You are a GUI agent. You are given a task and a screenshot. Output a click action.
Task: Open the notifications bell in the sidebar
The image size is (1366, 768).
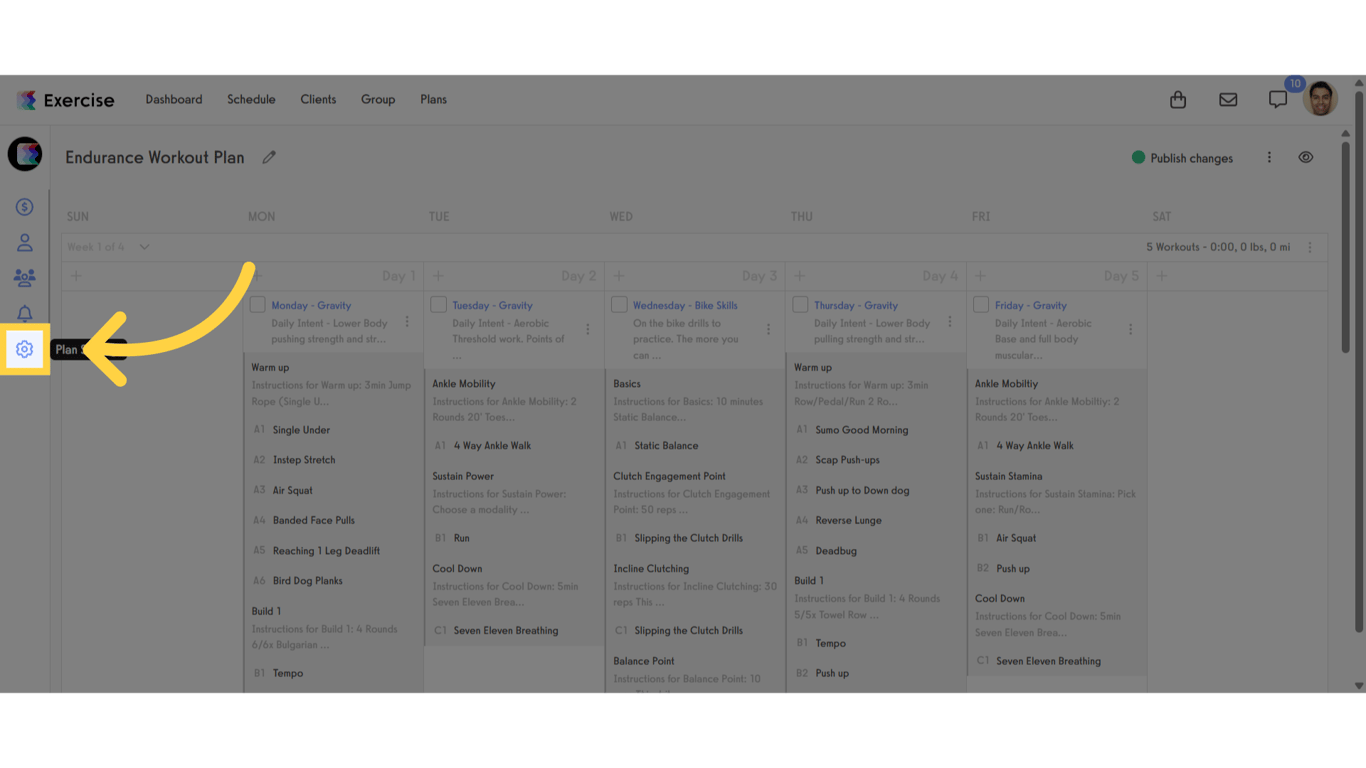click(24, 313)
